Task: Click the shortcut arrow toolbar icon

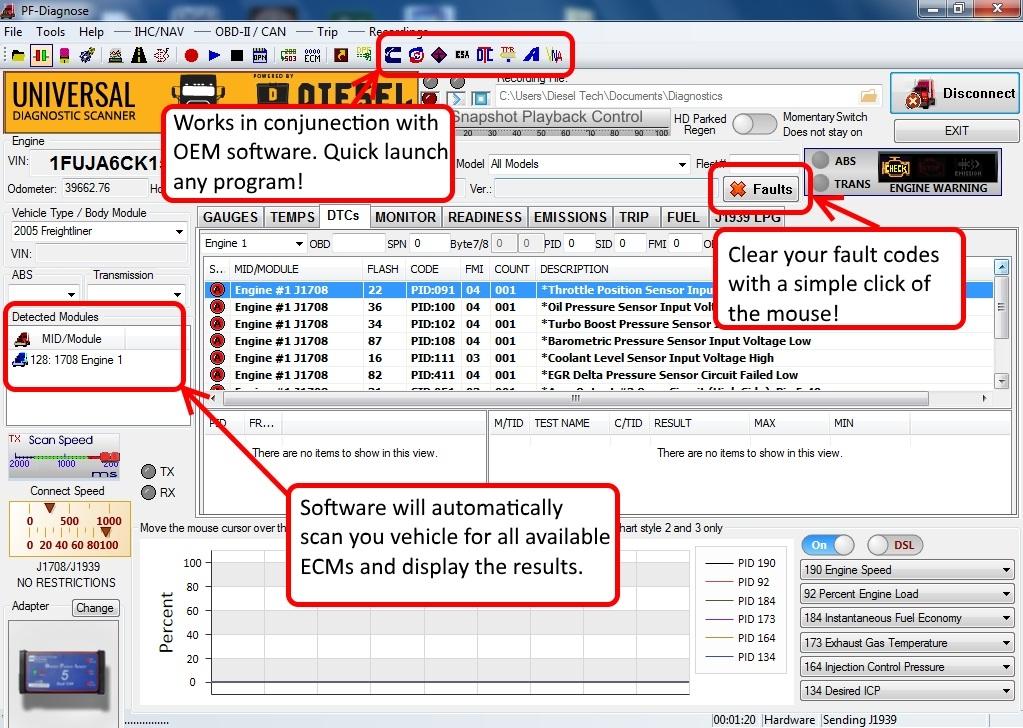Action: tap(341, 55)
